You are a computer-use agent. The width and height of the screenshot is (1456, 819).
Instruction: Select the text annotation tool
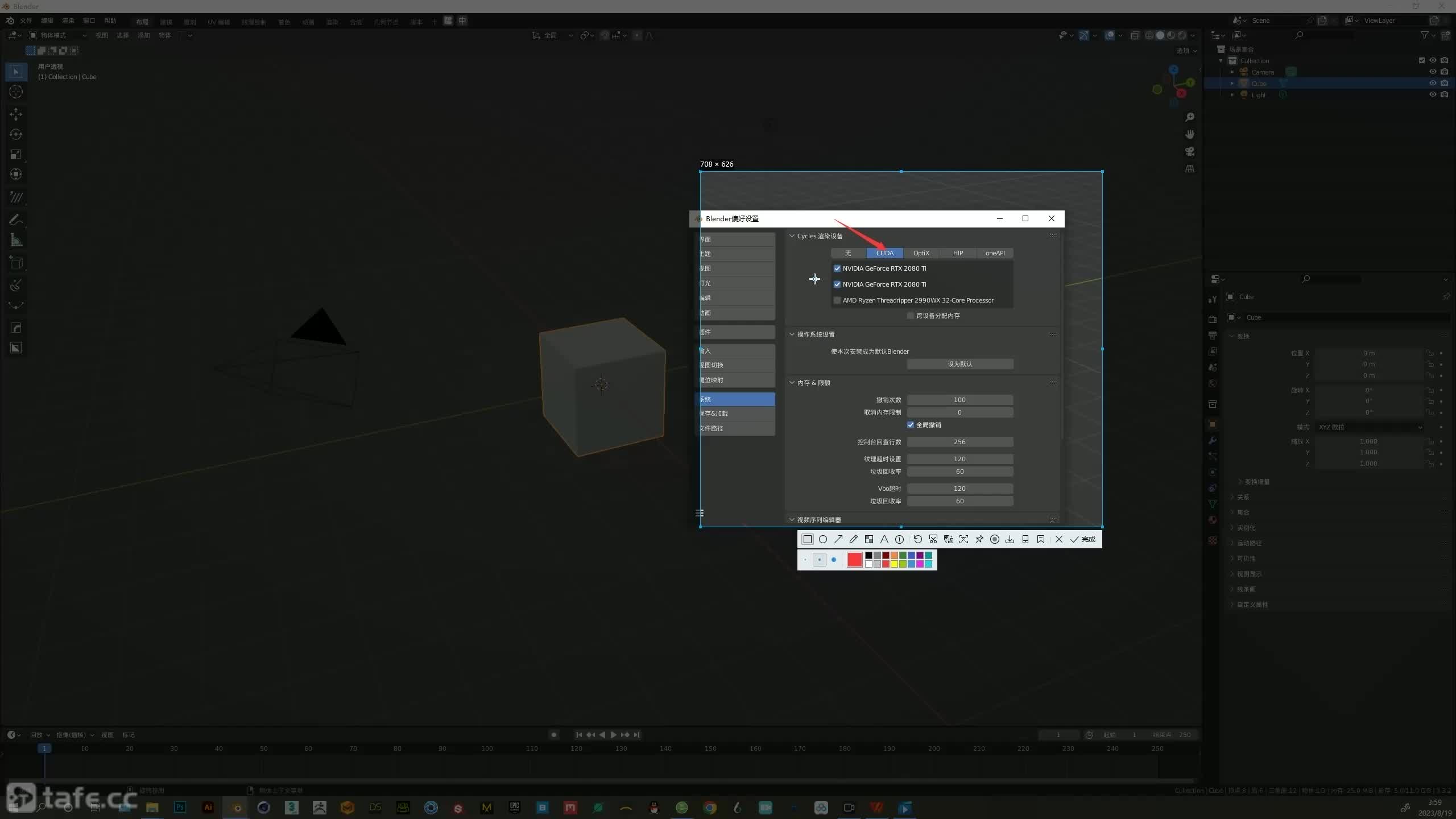(884, 539)
